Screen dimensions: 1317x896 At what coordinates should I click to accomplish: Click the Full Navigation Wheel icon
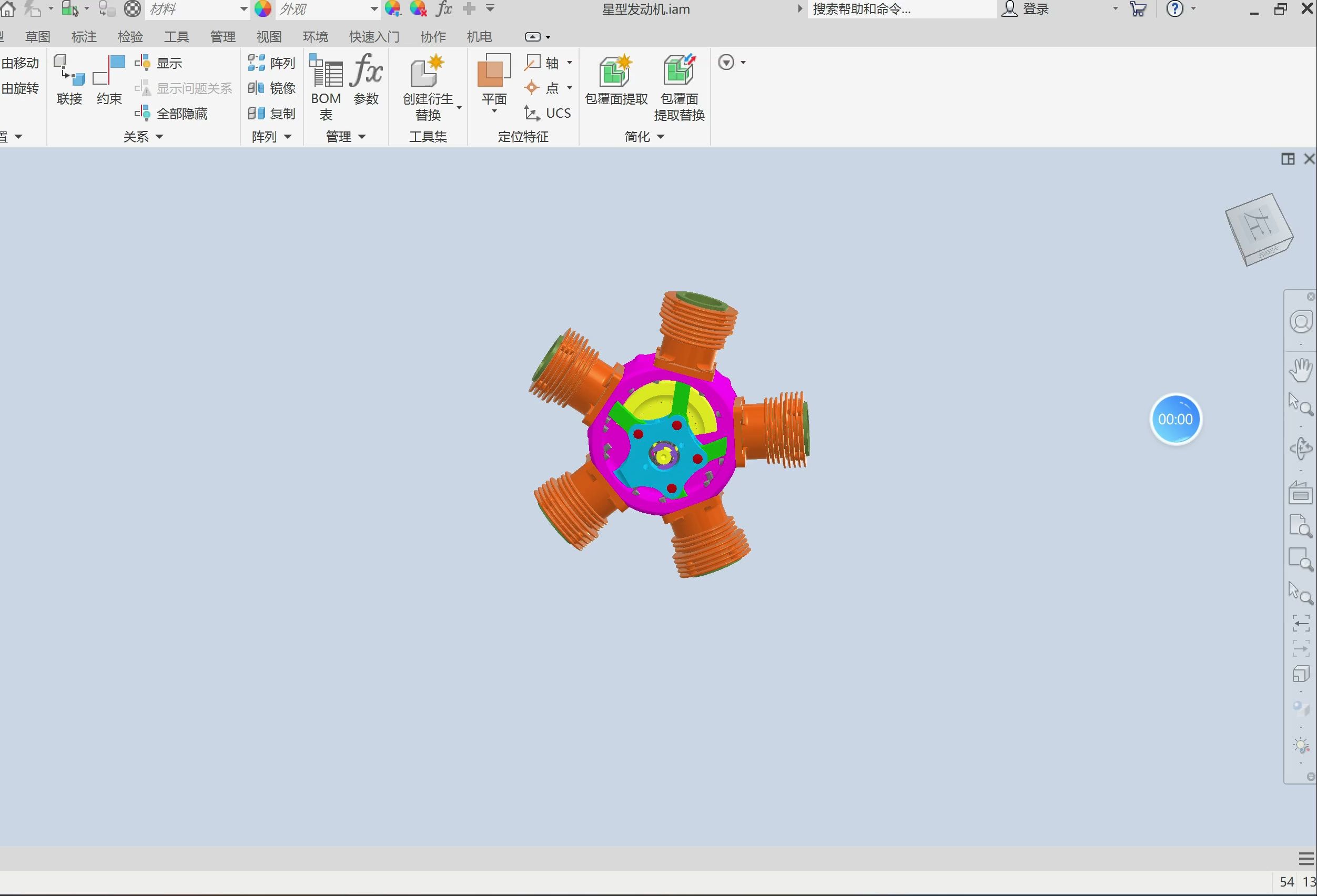pos(1301,322)
